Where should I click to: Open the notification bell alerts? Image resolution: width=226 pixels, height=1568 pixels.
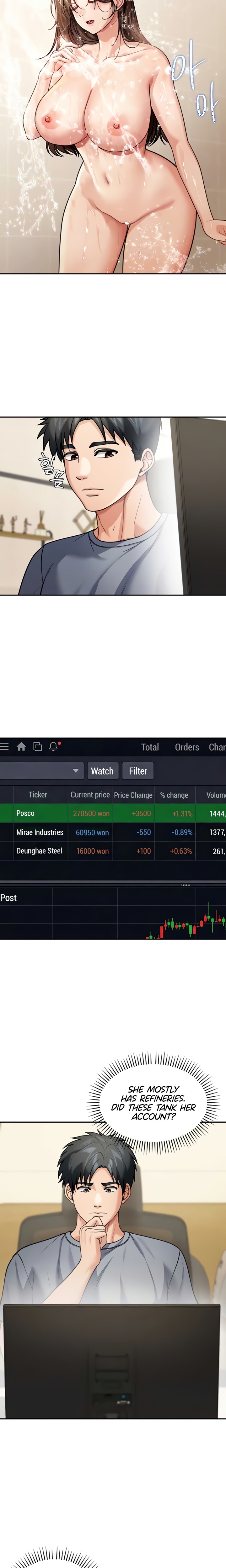[x=54, y=746]
